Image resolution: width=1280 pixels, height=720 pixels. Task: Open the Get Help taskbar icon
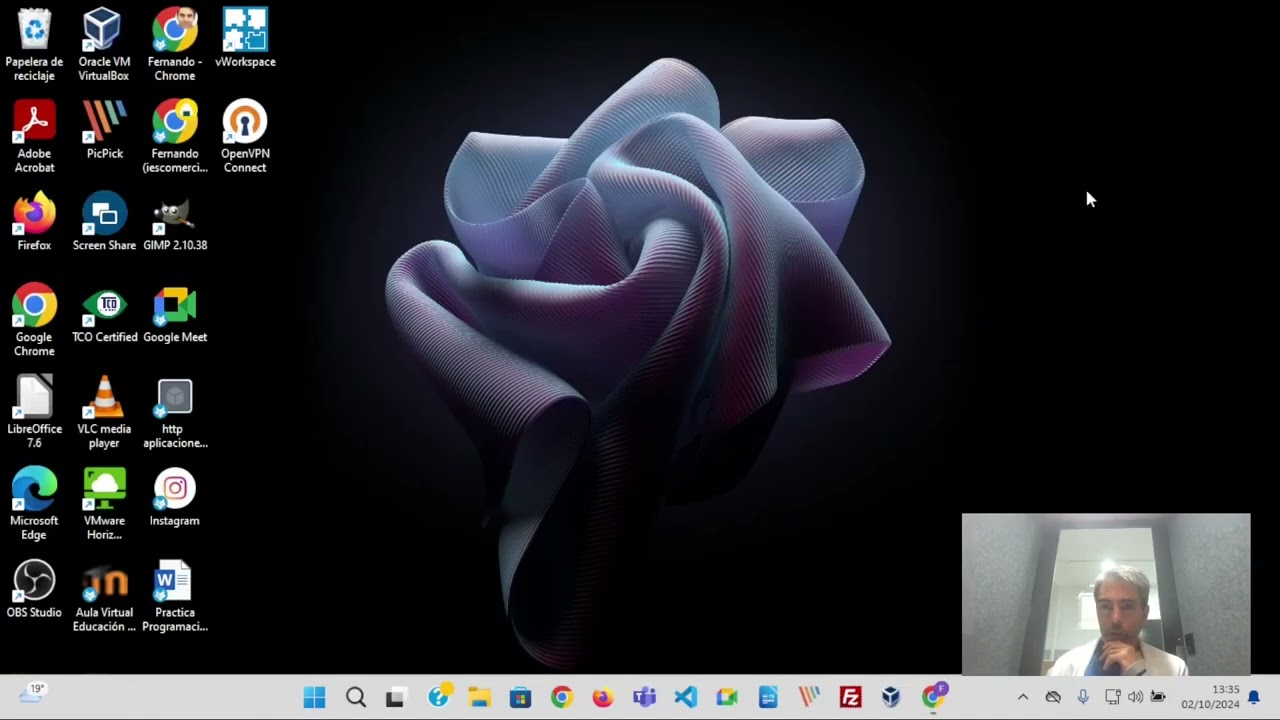point(438,697)
